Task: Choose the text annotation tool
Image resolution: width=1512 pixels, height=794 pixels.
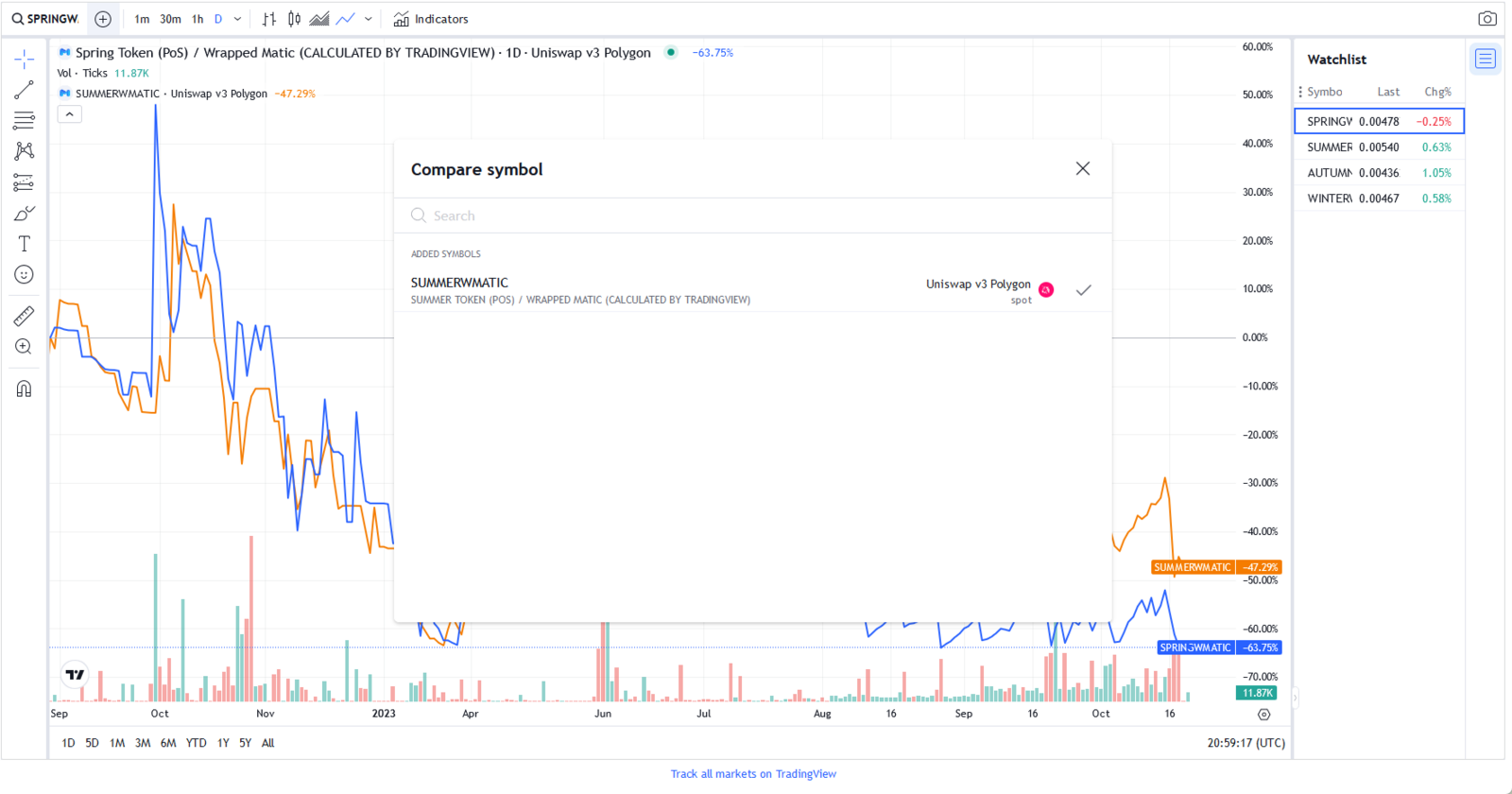Action: (x=24, y=244)
